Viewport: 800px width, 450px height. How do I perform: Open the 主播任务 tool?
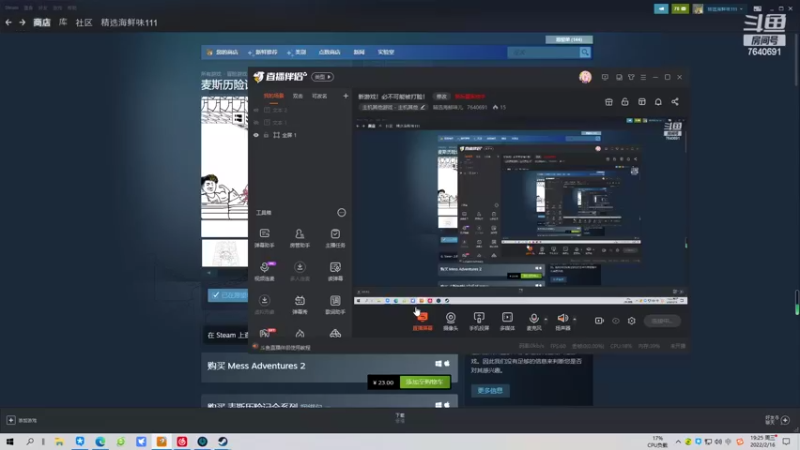click(335, 238)
